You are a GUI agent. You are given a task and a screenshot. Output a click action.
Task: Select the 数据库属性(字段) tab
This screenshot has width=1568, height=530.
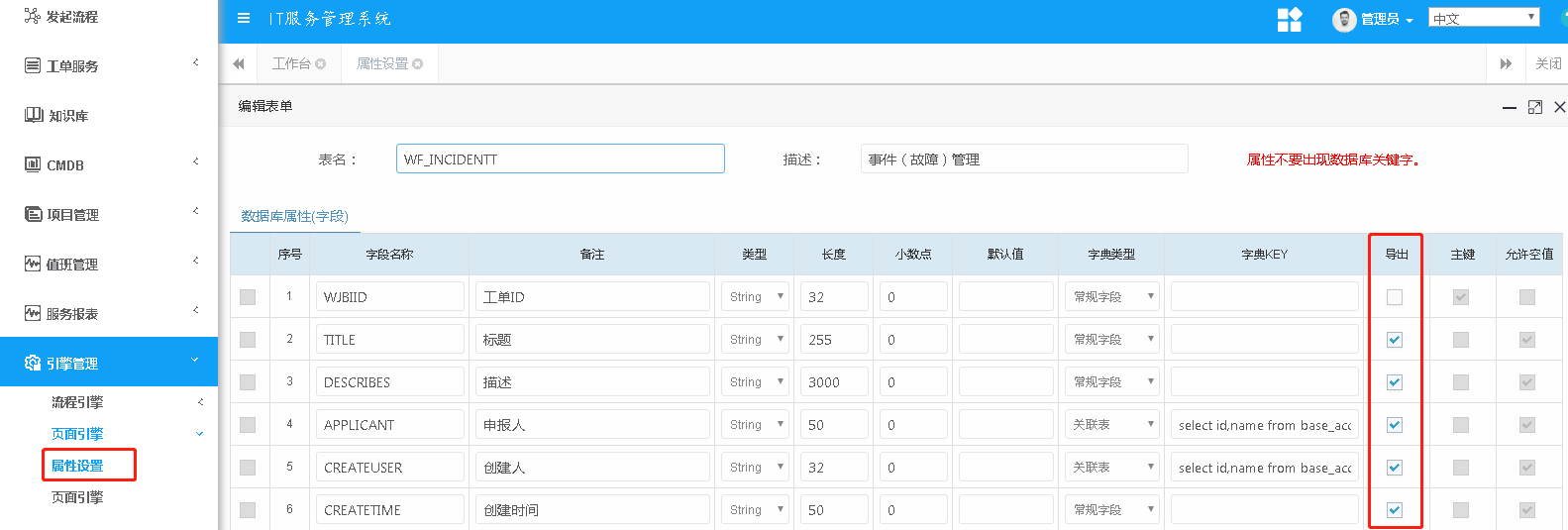pyautogui.click(x=294, y=216)
